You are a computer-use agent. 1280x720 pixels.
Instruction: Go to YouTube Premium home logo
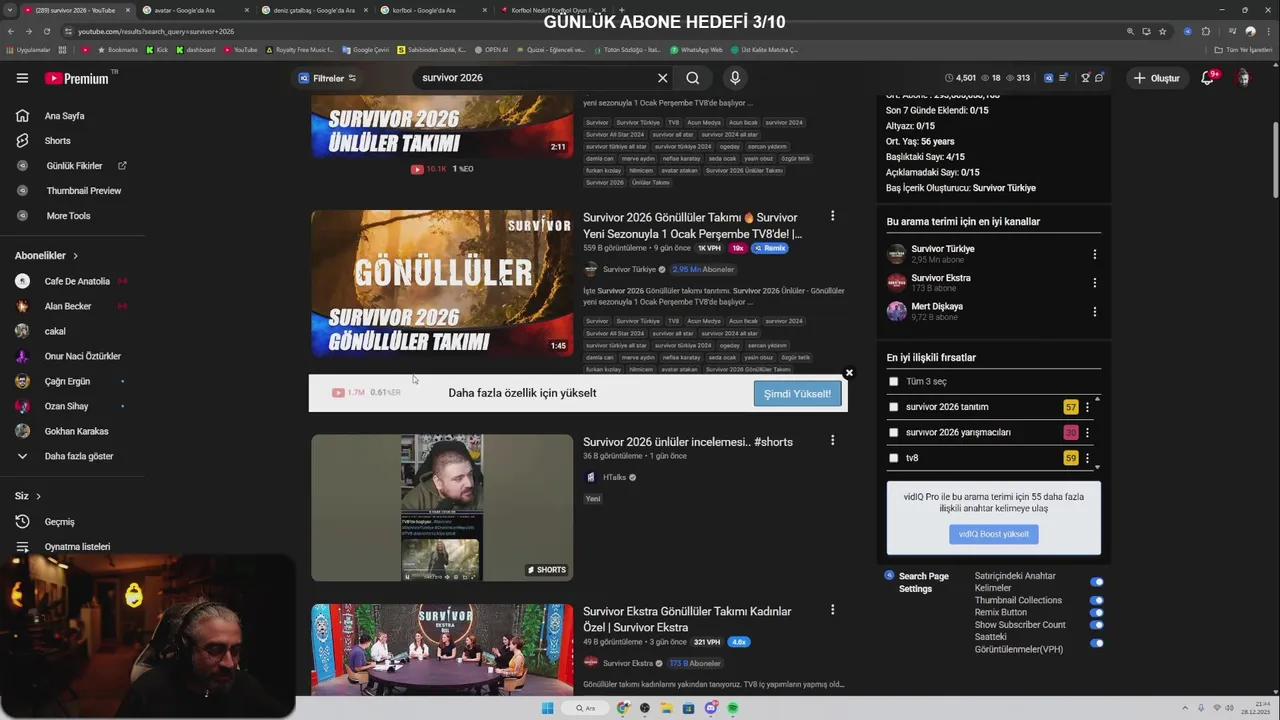click(x=77, y=78)
